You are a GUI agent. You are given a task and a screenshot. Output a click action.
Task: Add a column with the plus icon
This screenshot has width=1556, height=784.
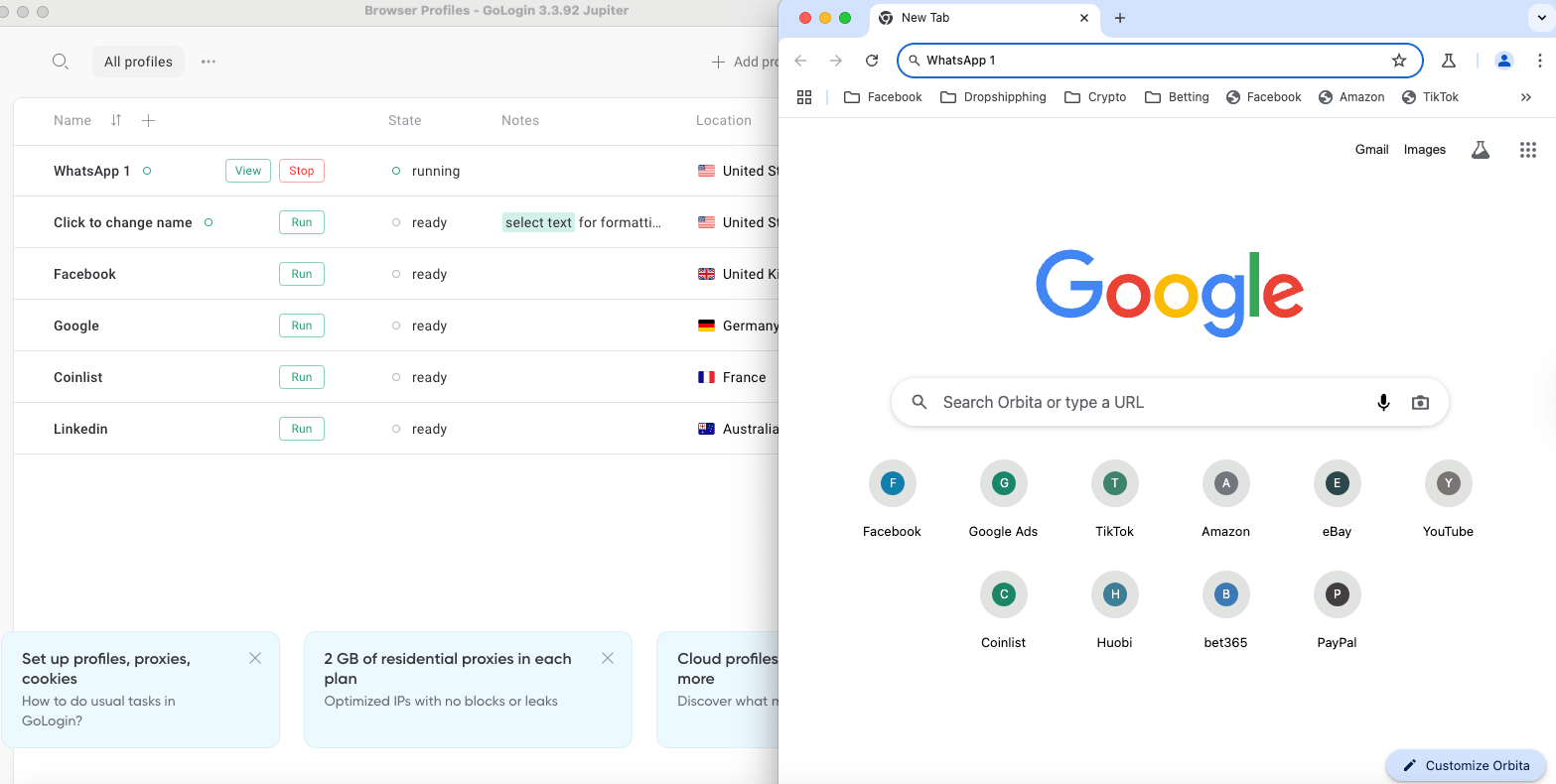pyautogui.click(x=148, y=120)
